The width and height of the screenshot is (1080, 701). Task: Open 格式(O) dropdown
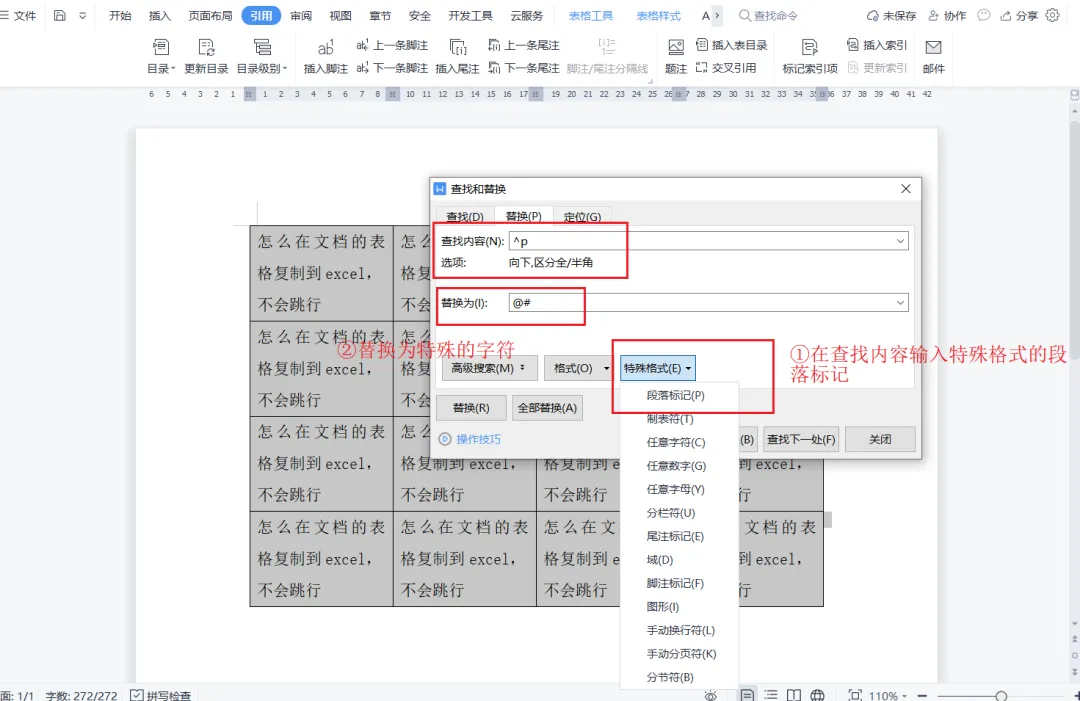click(x=579, y=368)
